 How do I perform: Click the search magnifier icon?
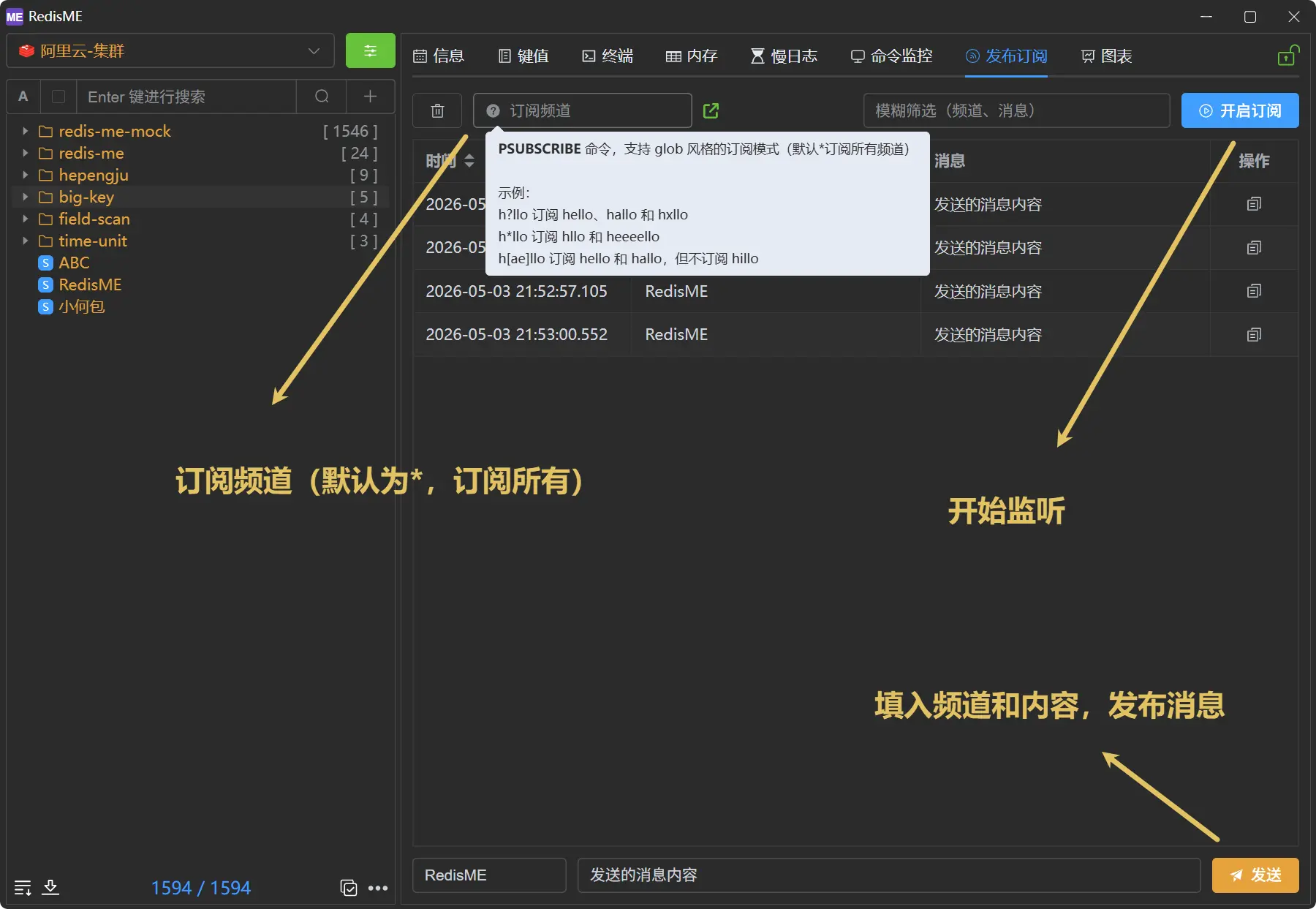tap(322, 97)
